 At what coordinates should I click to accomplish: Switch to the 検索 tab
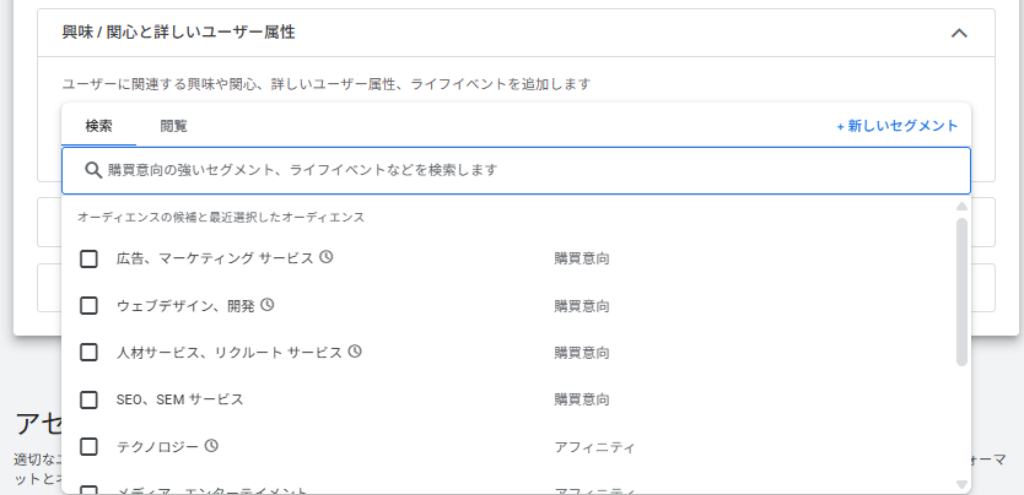coord(99,126)
